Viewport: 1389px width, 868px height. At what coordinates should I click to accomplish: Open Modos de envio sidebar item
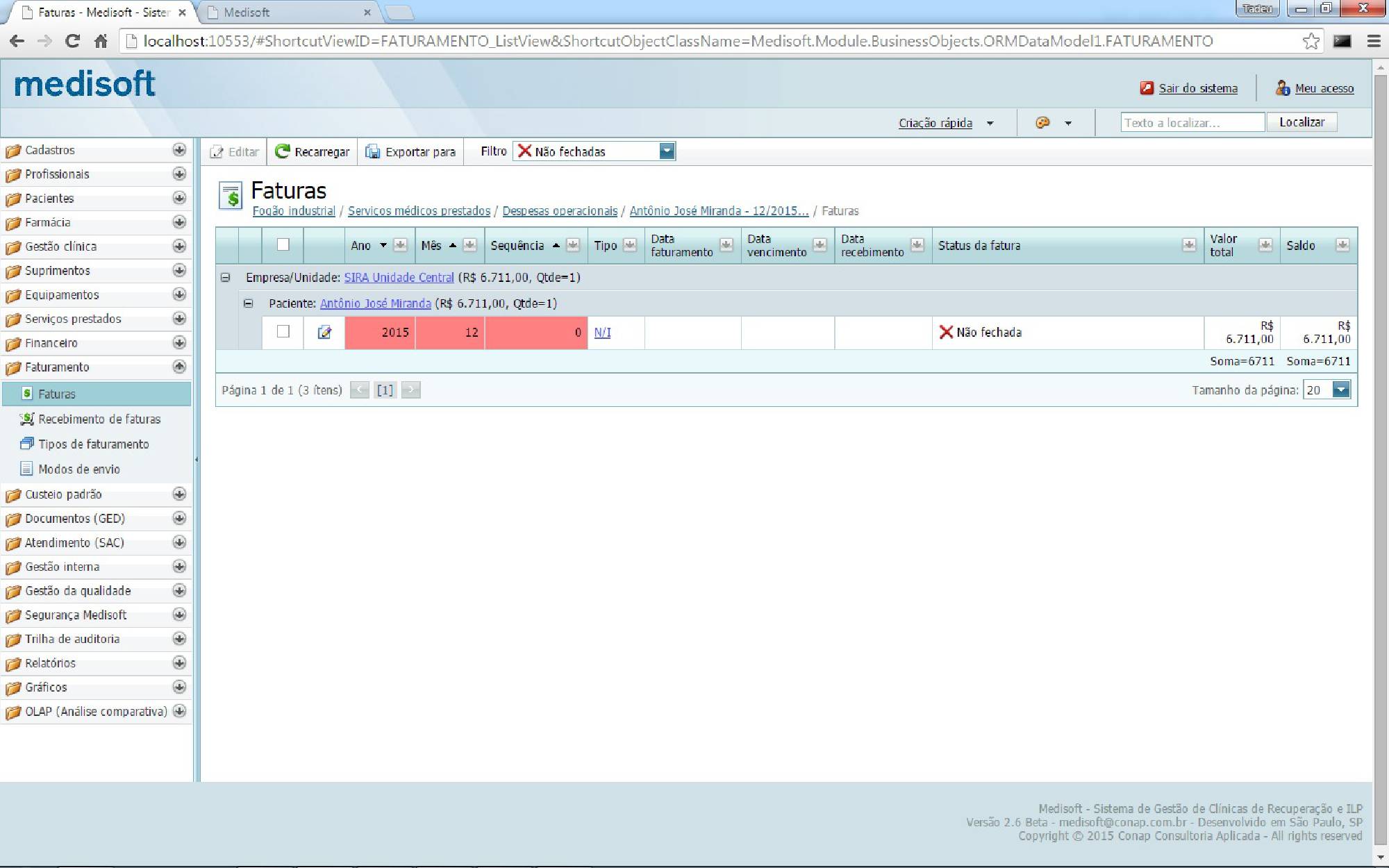(x=78, y=469)
